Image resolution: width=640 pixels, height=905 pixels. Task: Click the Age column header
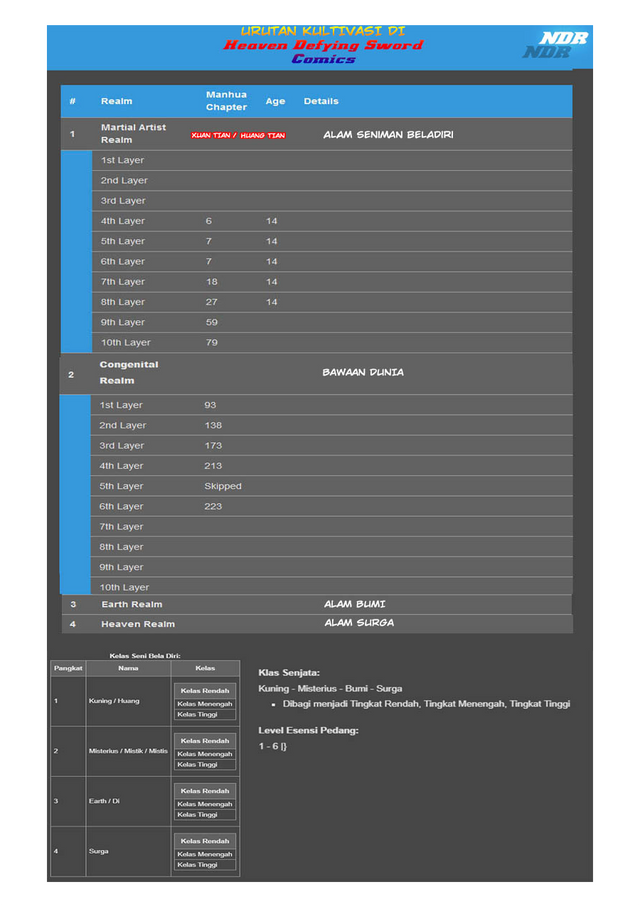point(275,101)
